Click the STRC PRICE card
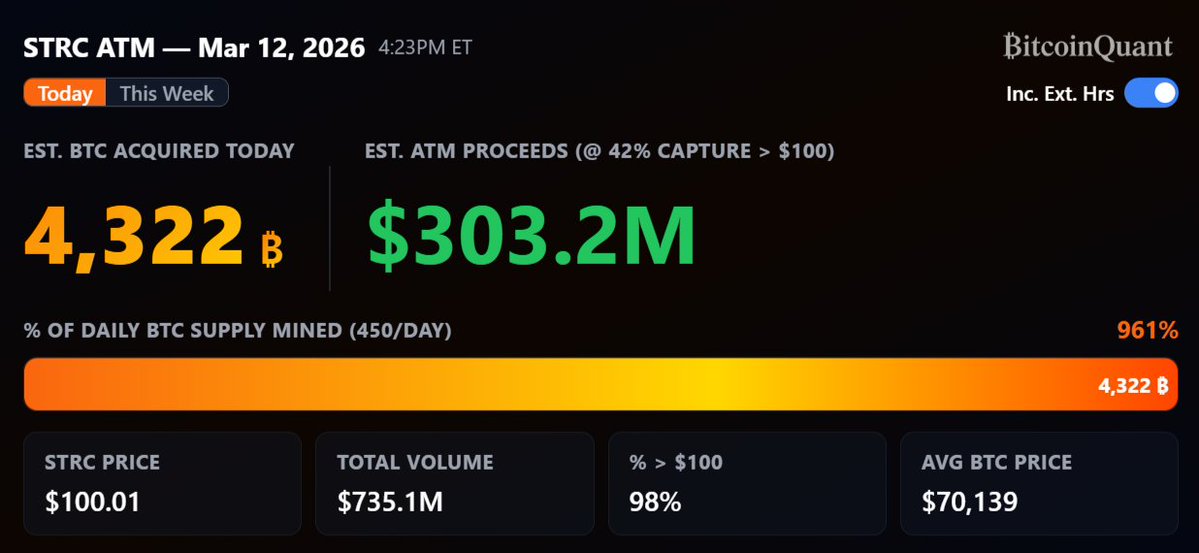Image resolution: width=1199 pixels, height=553 pixels. tap(162, 483)
